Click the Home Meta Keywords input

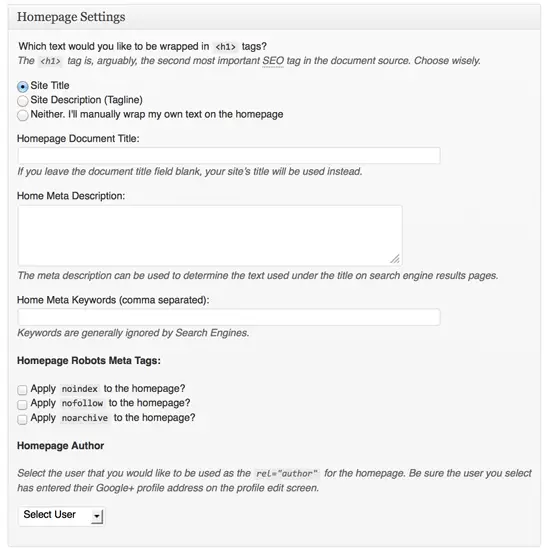(229, 317)
